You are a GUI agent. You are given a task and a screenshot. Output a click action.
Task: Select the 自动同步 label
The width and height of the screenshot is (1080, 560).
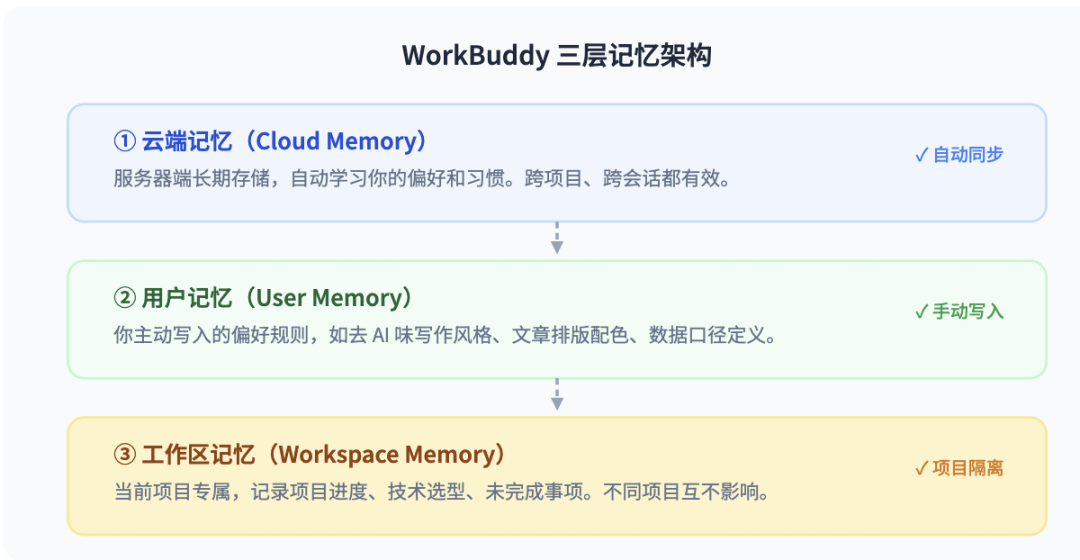968,155
